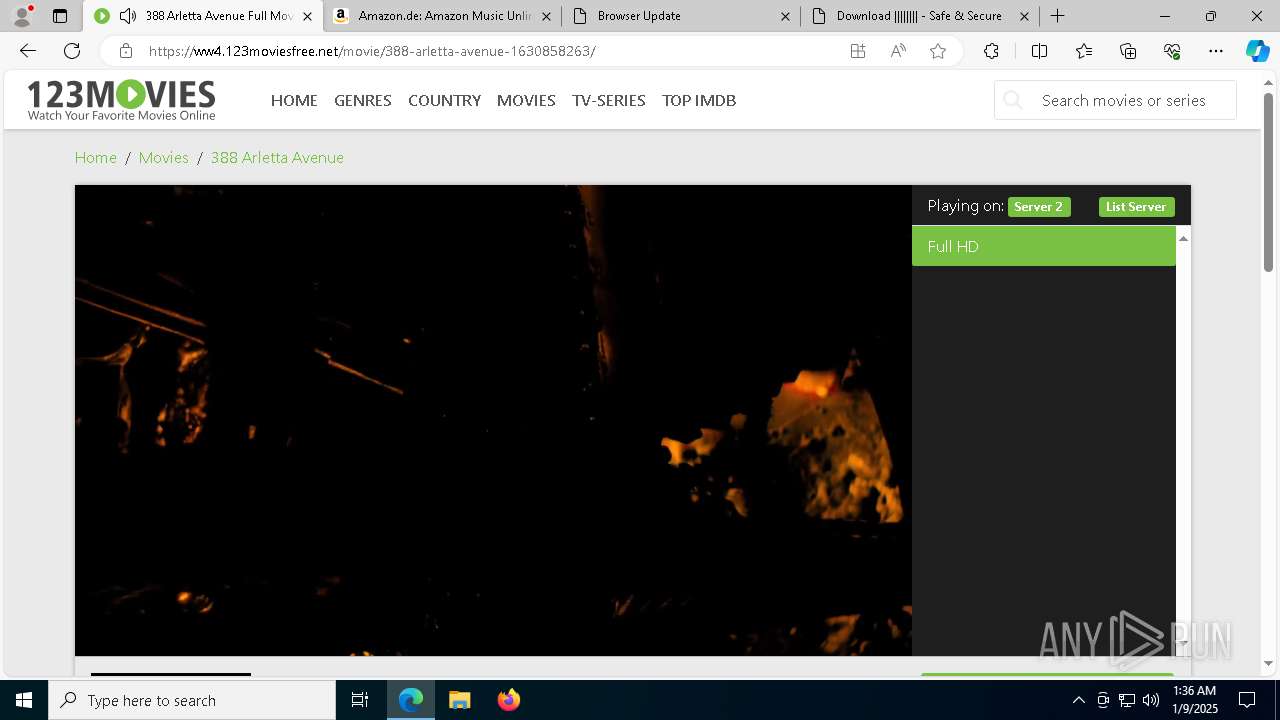The height and width of the screenshot is (720, 1280).
Task: Switch to the Browser Update tab
Action: (x=680, y=16)
